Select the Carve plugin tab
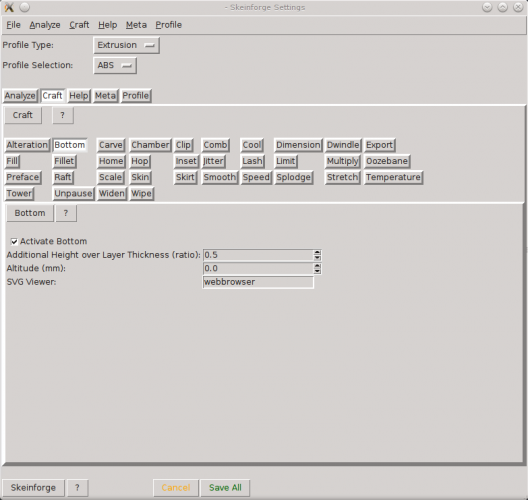This screenshot has width=528, height=500. (x=110, y=145)
